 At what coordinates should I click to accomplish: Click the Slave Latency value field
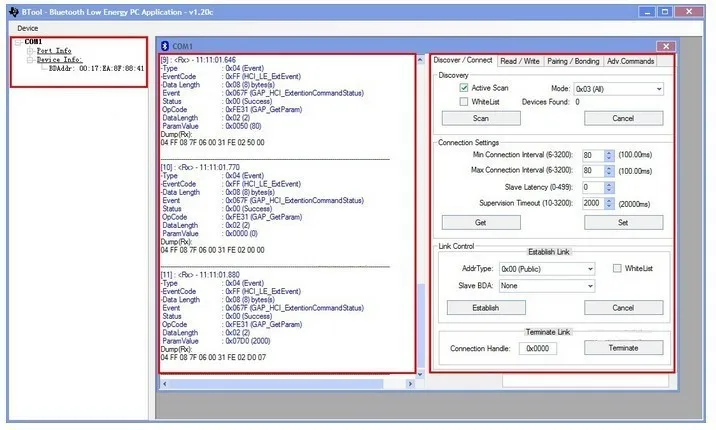(593, 187)
